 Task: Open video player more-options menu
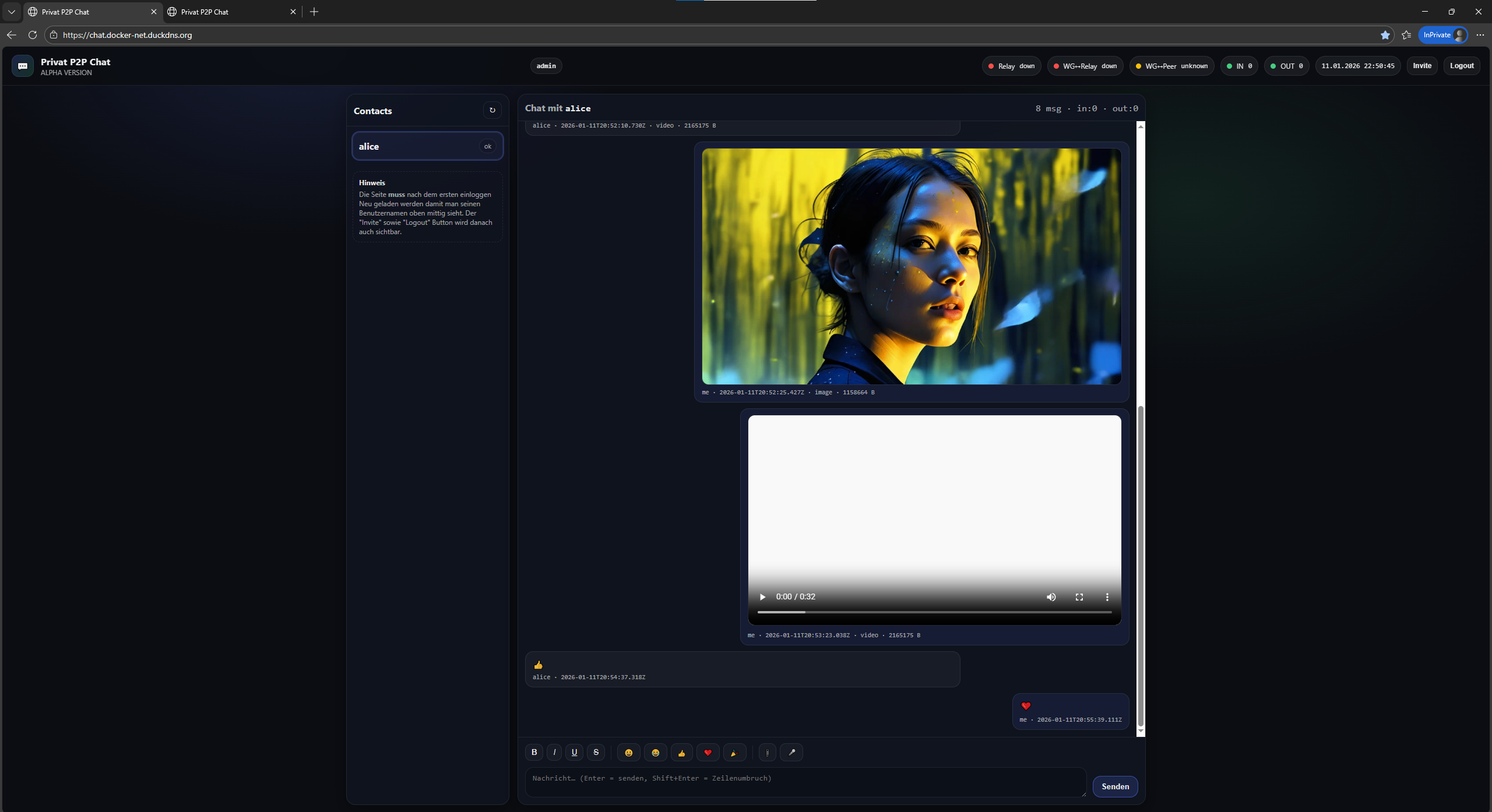pyautogui.click(x=1107, y=596)
